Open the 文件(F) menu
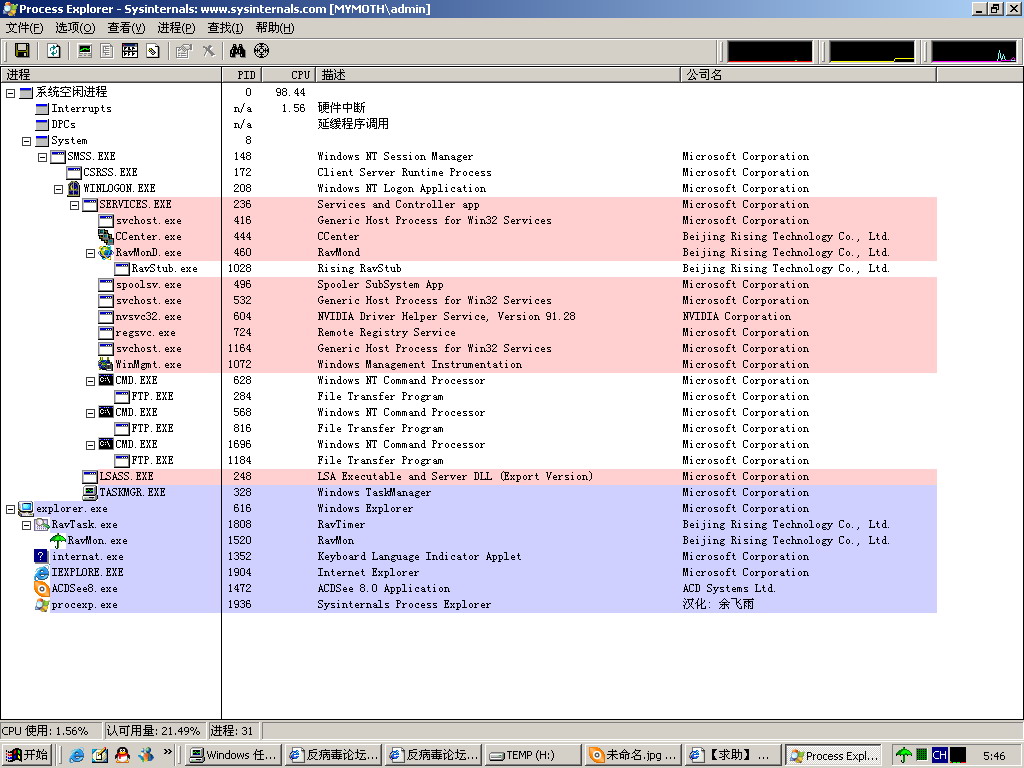Screen dimensions: 1024x768 pyautogui.click(x=24, y=27)
